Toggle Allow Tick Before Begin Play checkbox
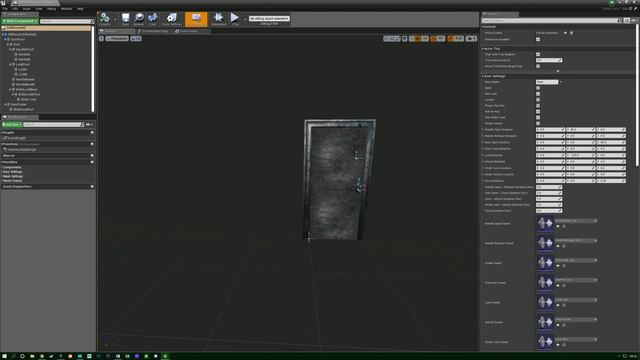This screenshot has width=640, height=360. click(x=538, y=66)
